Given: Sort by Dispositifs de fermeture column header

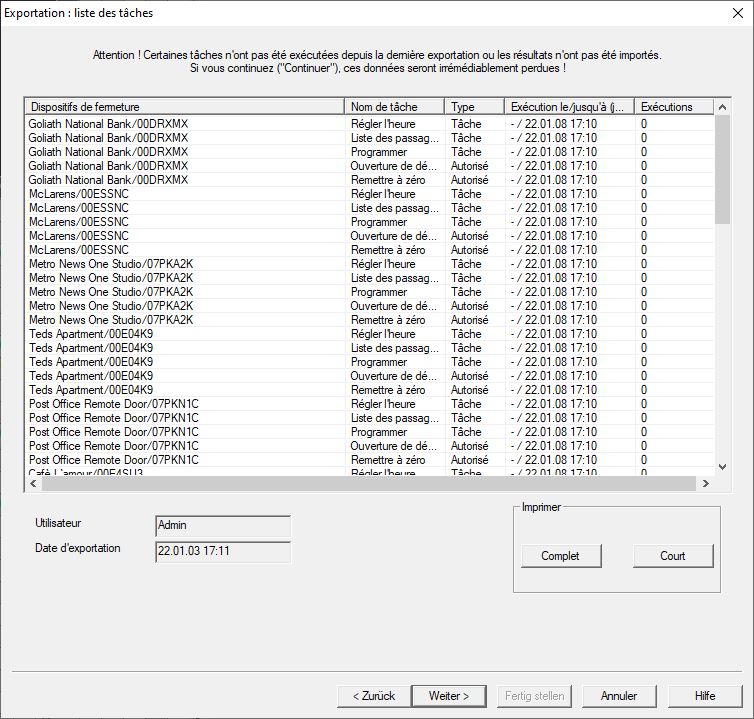Looking at the screenshot, I should [x=185, y=107].
